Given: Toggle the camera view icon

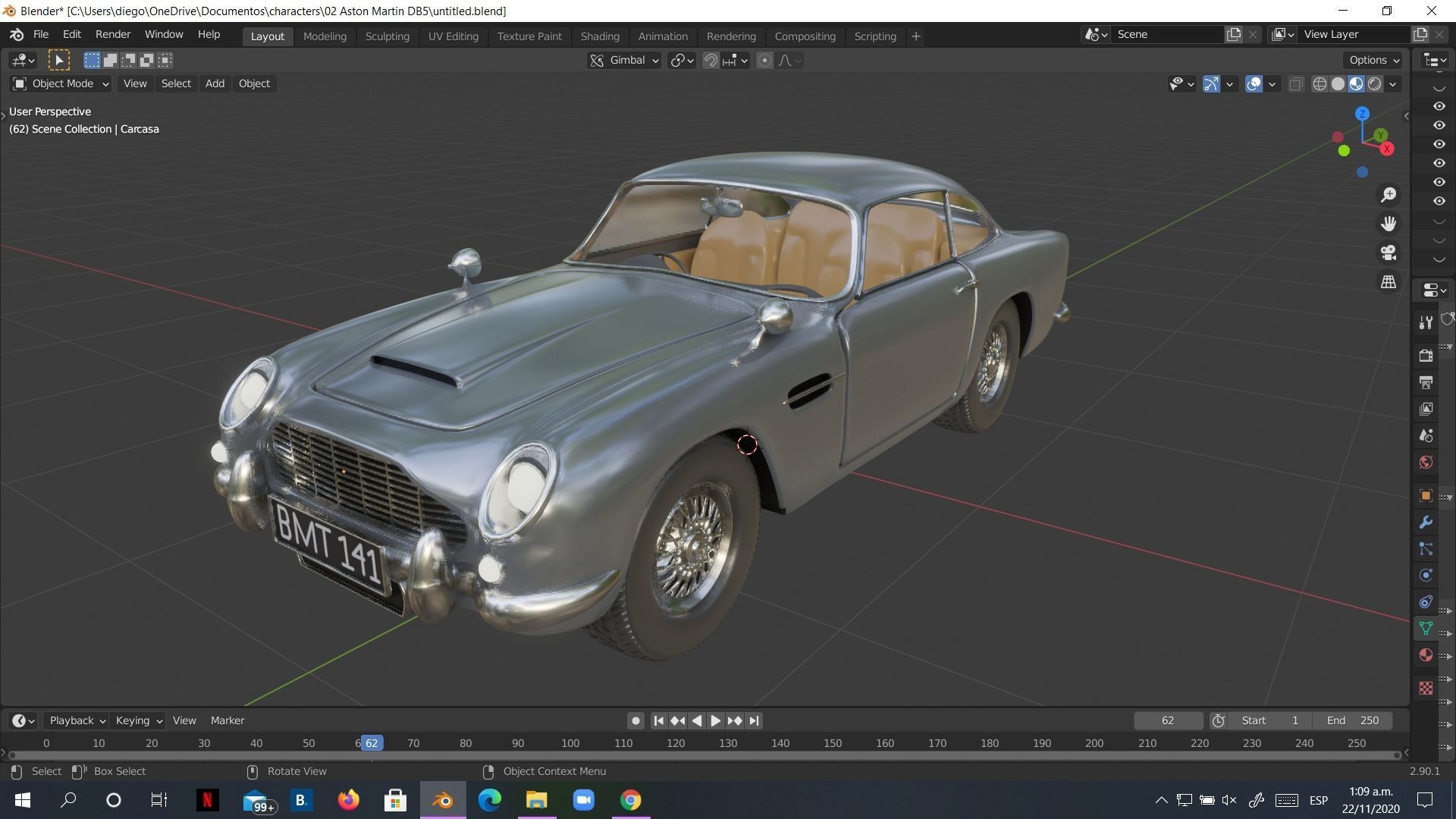Looking at the screenshot, I should click(1389, 253).
